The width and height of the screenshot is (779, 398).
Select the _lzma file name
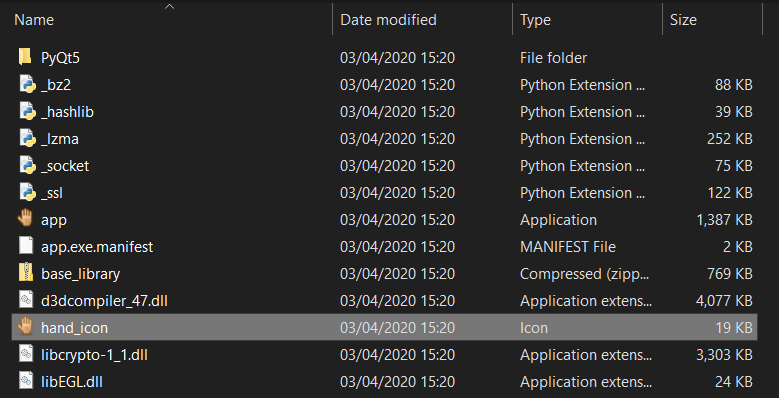[x=60, y=139]
